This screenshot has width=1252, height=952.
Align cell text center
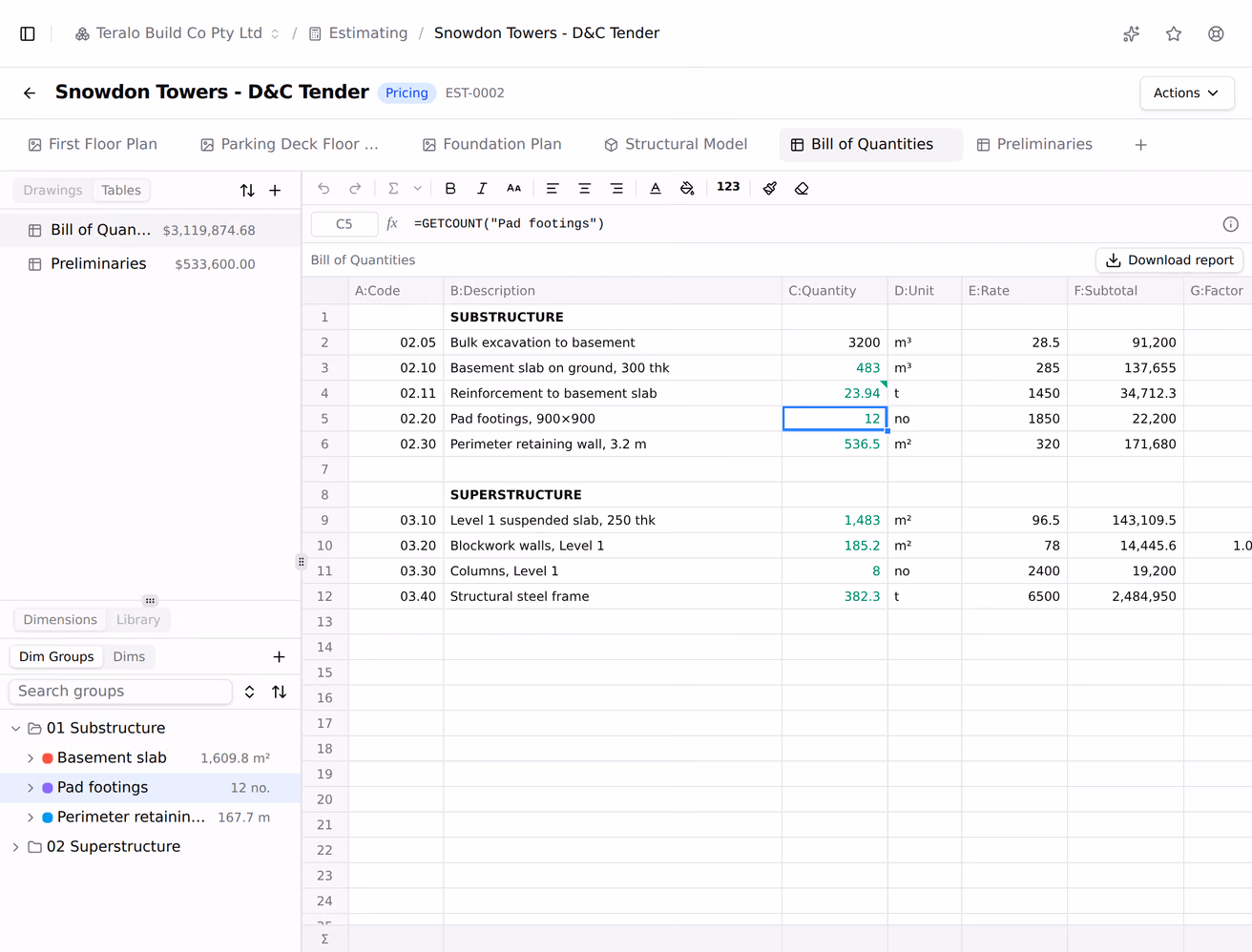tap(585, 188)
